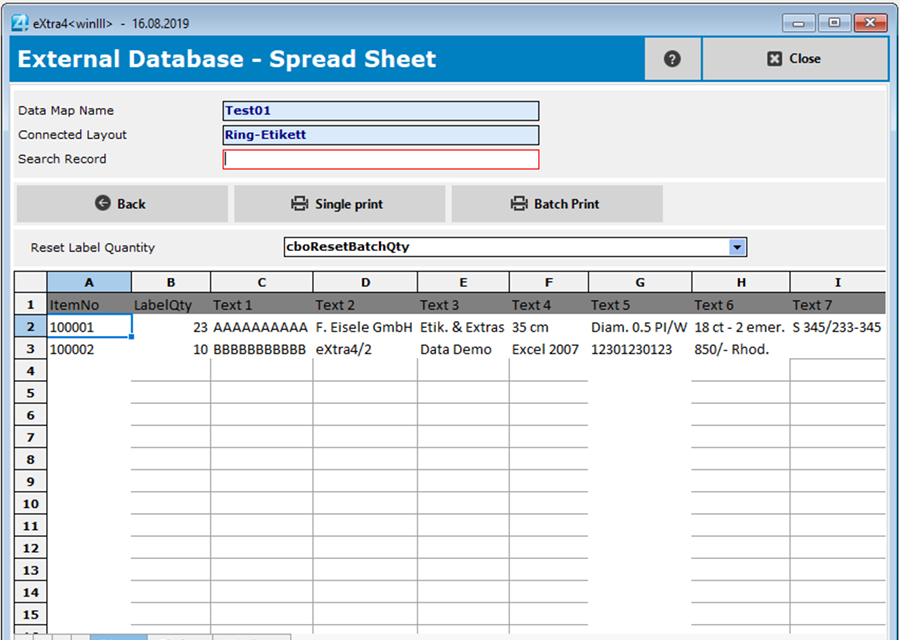Click inside the Search Record field
This screenshot has width=900, height=640.
pos(380,159)
